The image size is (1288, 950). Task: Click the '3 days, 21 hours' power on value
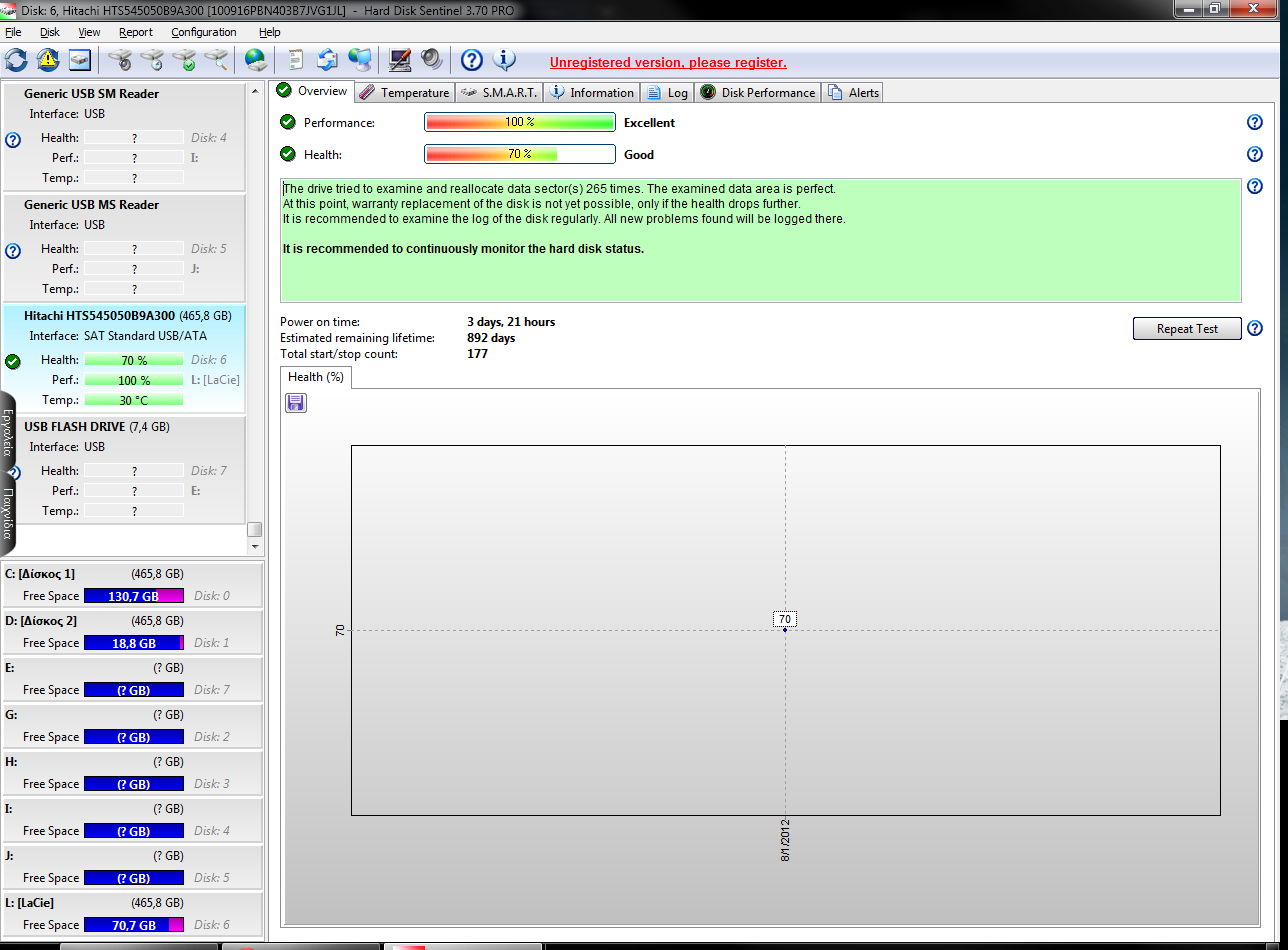point(511,322)
